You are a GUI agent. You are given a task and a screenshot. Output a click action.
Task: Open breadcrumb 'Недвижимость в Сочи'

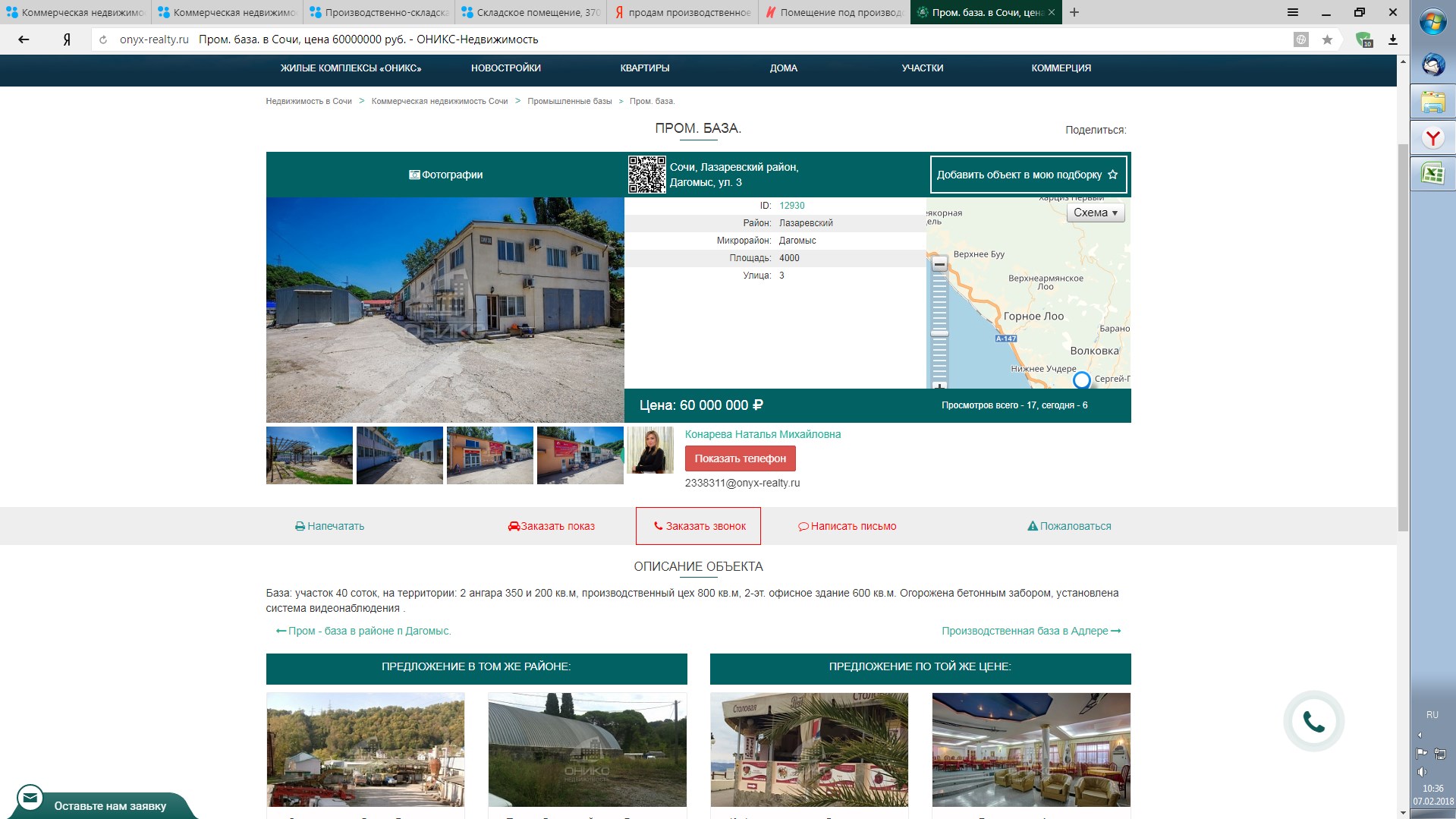(x=309, y=101)
